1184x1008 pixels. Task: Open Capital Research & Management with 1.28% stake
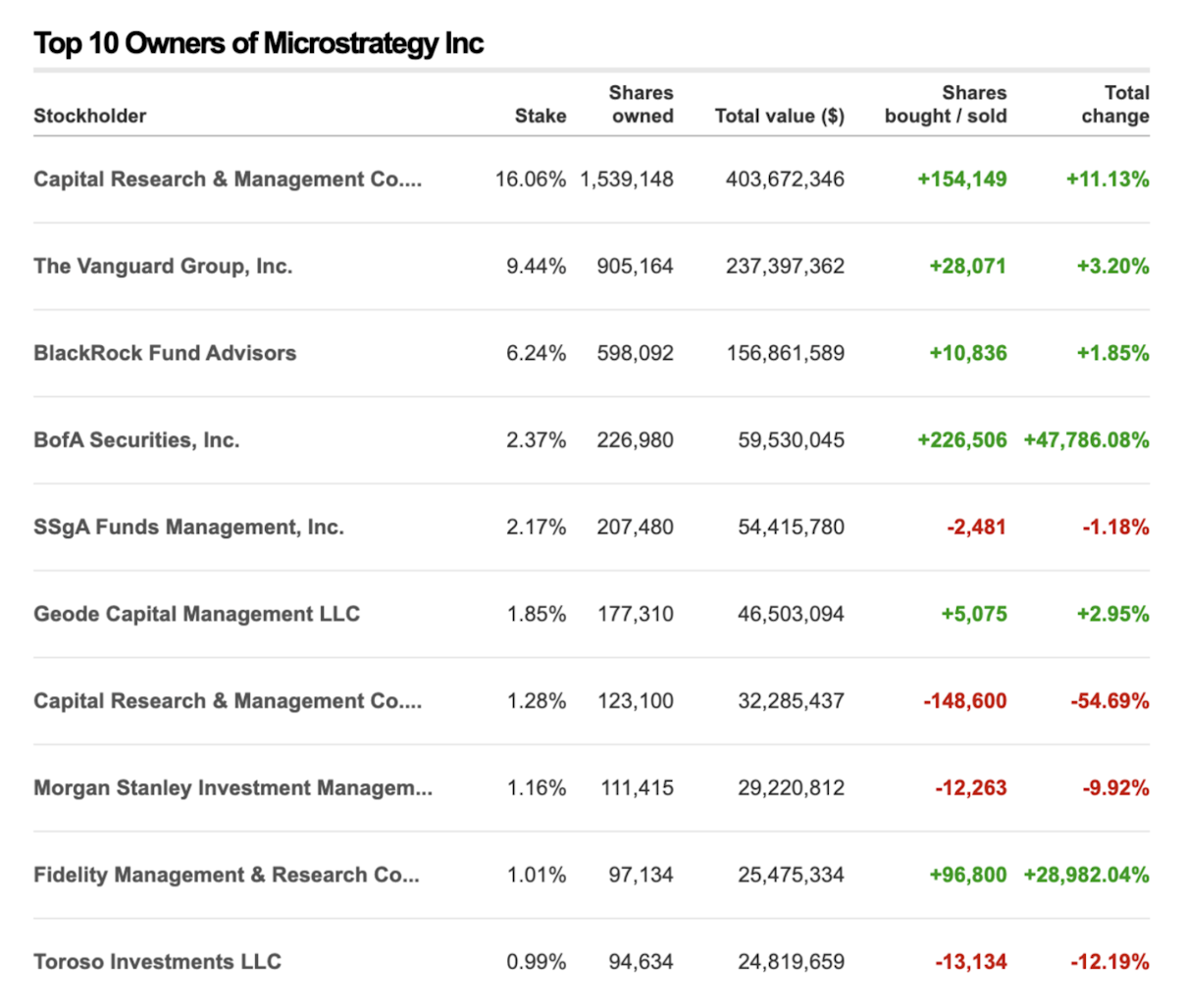click(x=228, y=701)
